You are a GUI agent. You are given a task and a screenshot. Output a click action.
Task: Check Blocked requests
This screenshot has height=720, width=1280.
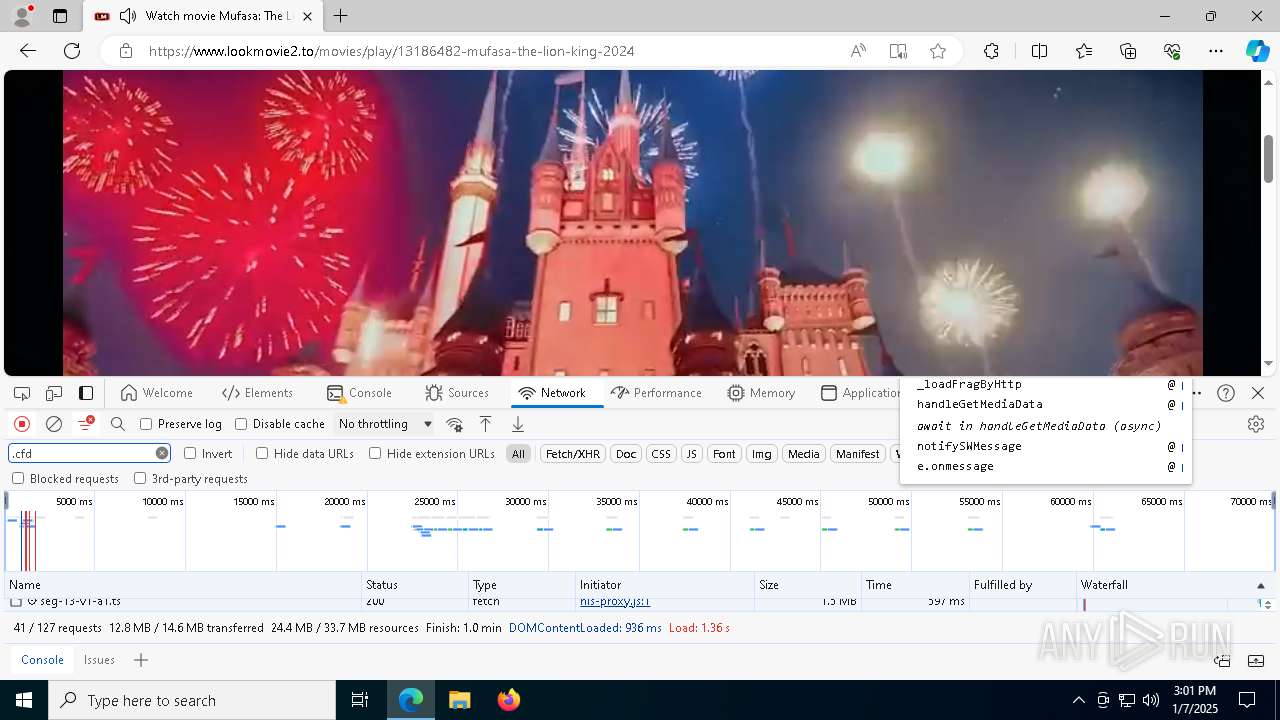[x=18, y=478]
